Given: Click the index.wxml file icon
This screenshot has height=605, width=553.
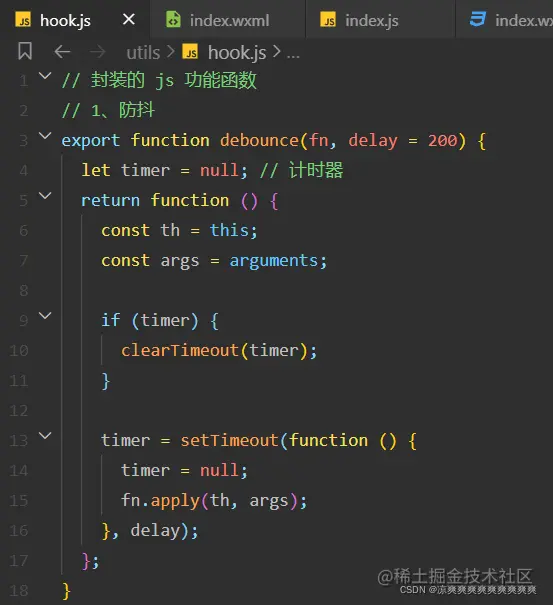Looking at the screenshot, I should tap(173, 19).
